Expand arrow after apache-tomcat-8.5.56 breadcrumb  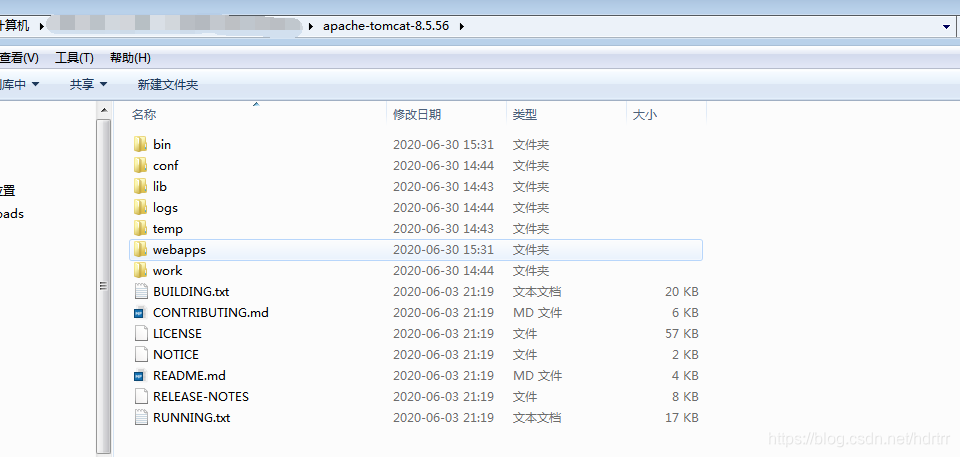pyautogui.click(x=462, y=26)
